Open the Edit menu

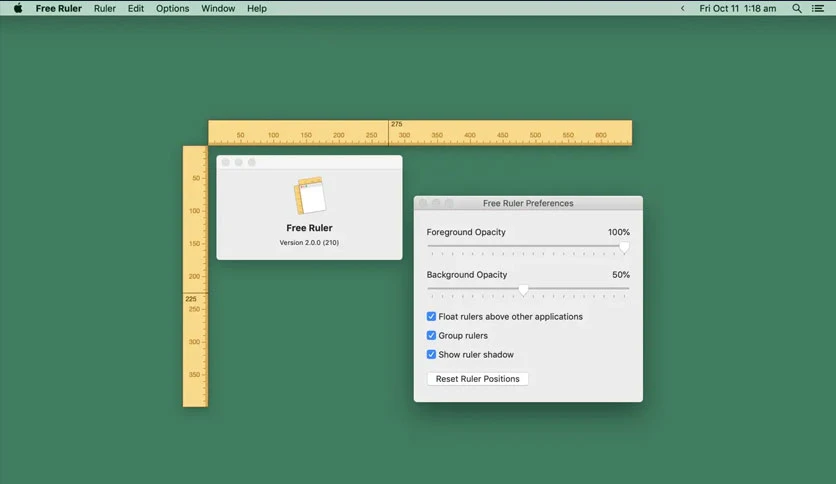pos(135,9)
